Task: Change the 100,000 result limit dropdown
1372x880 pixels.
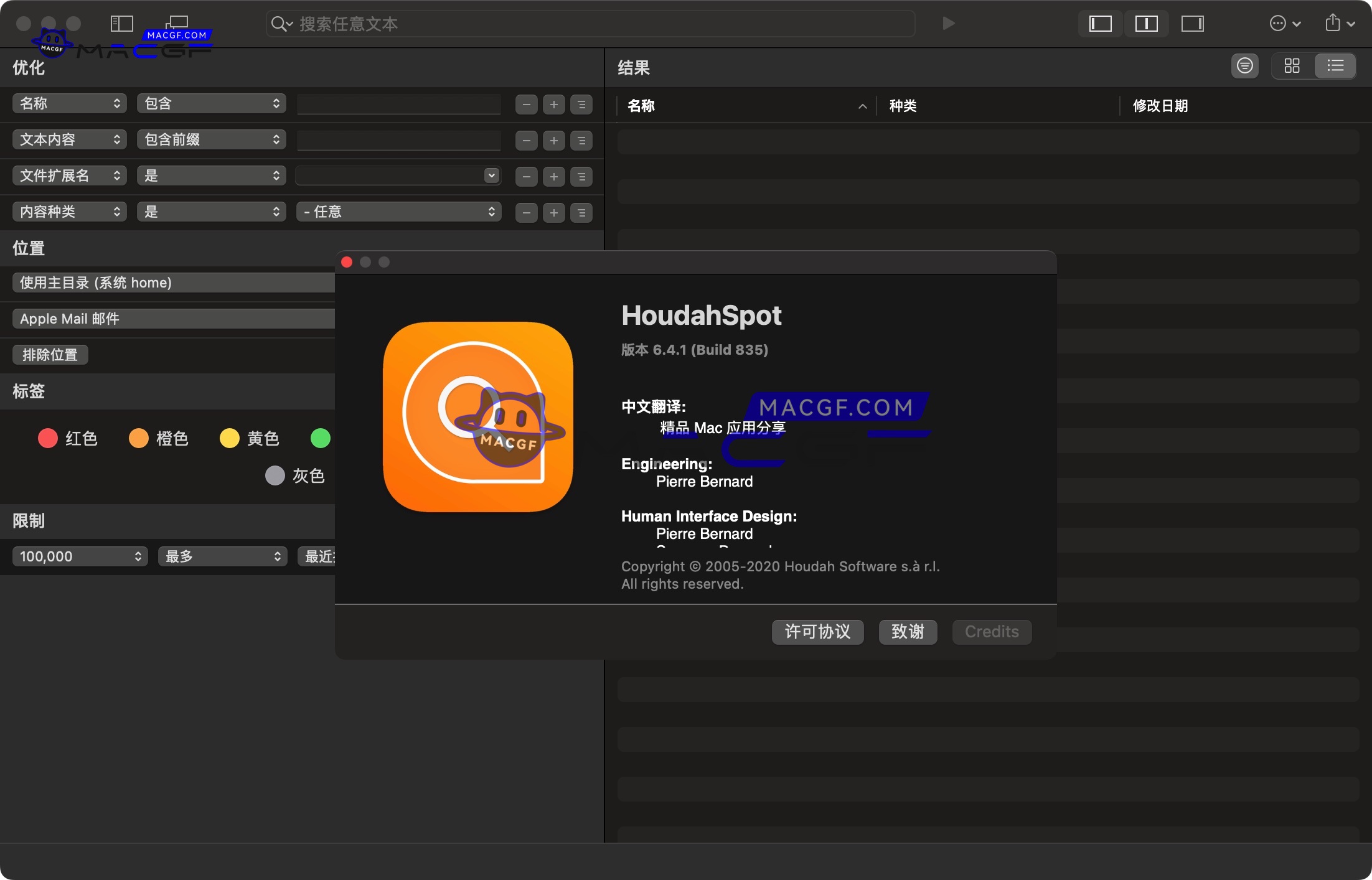Action: coord(79,556)
